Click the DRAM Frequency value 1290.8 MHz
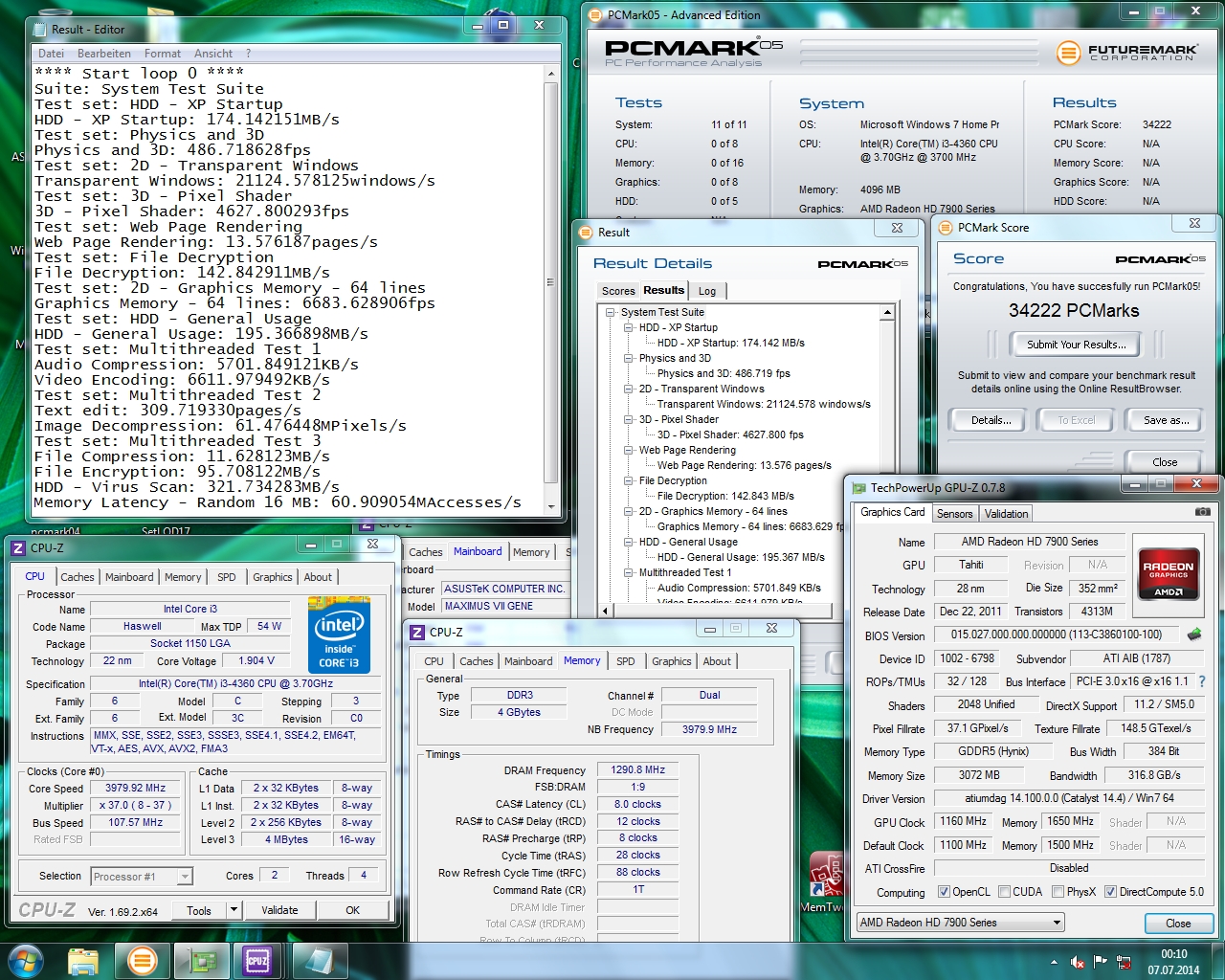This screenshot has width=1225, height=980. (x=637, y=769)
